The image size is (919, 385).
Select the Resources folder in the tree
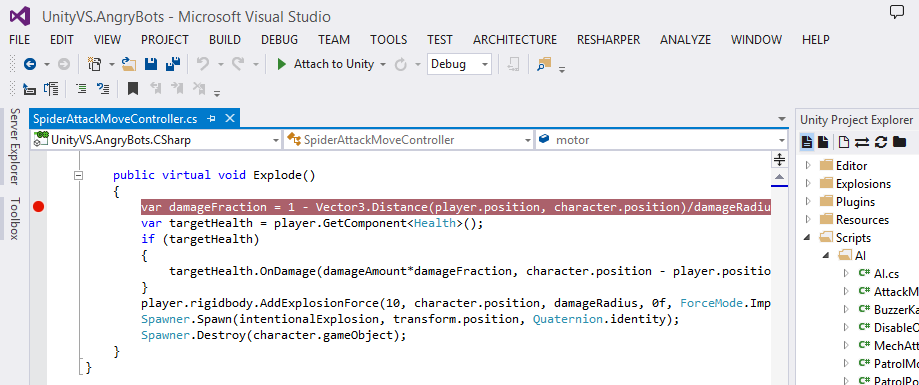tap(862, 220)
